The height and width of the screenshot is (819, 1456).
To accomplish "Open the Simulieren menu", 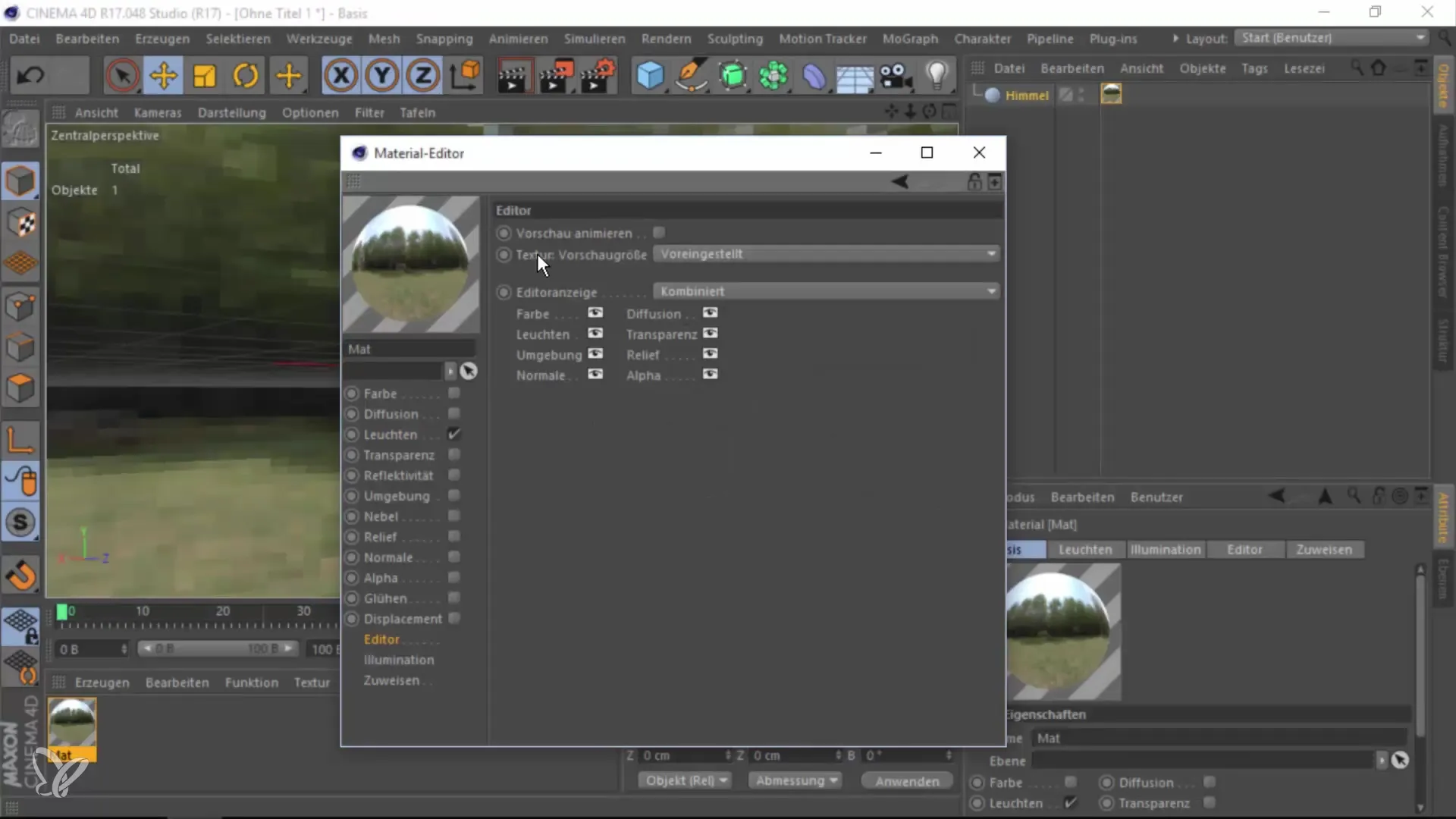I will pyautogui.click(x=594, y=39).
